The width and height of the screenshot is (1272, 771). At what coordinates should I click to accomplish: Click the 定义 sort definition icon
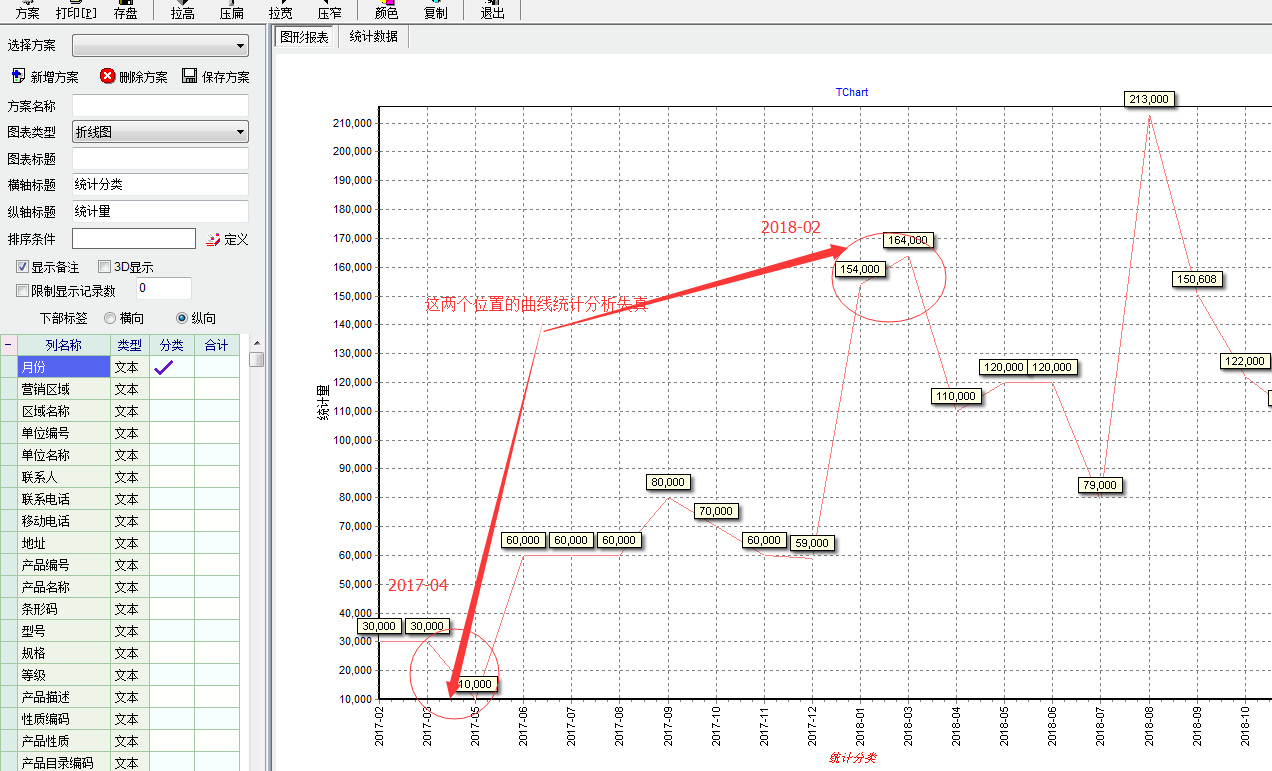213,239
